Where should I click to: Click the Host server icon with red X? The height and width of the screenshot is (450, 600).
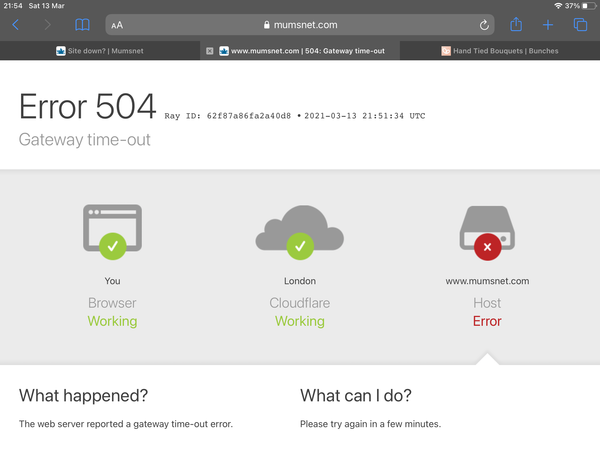point(487,233)
